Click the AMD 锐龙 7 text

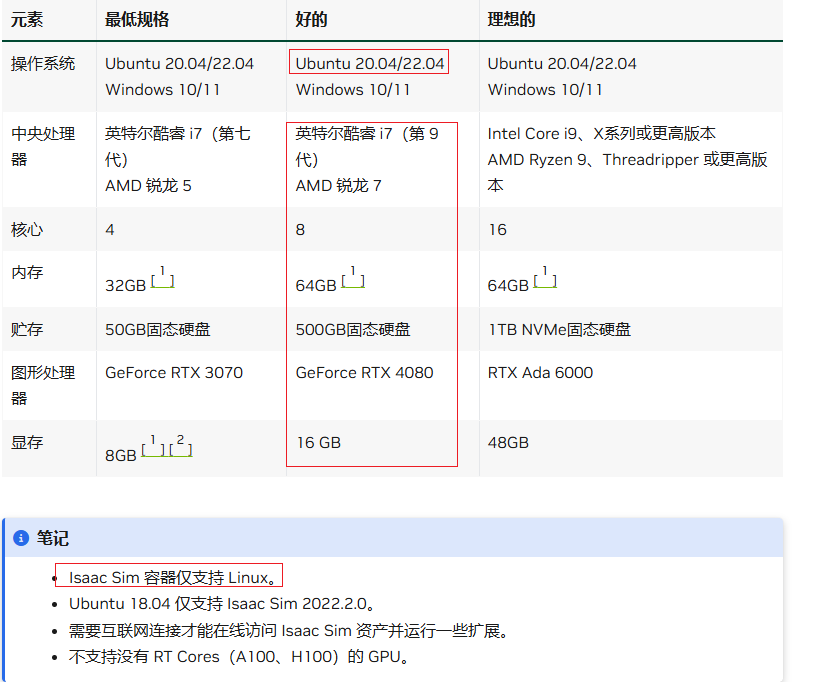pyautogui.click(x=338, y=185)
